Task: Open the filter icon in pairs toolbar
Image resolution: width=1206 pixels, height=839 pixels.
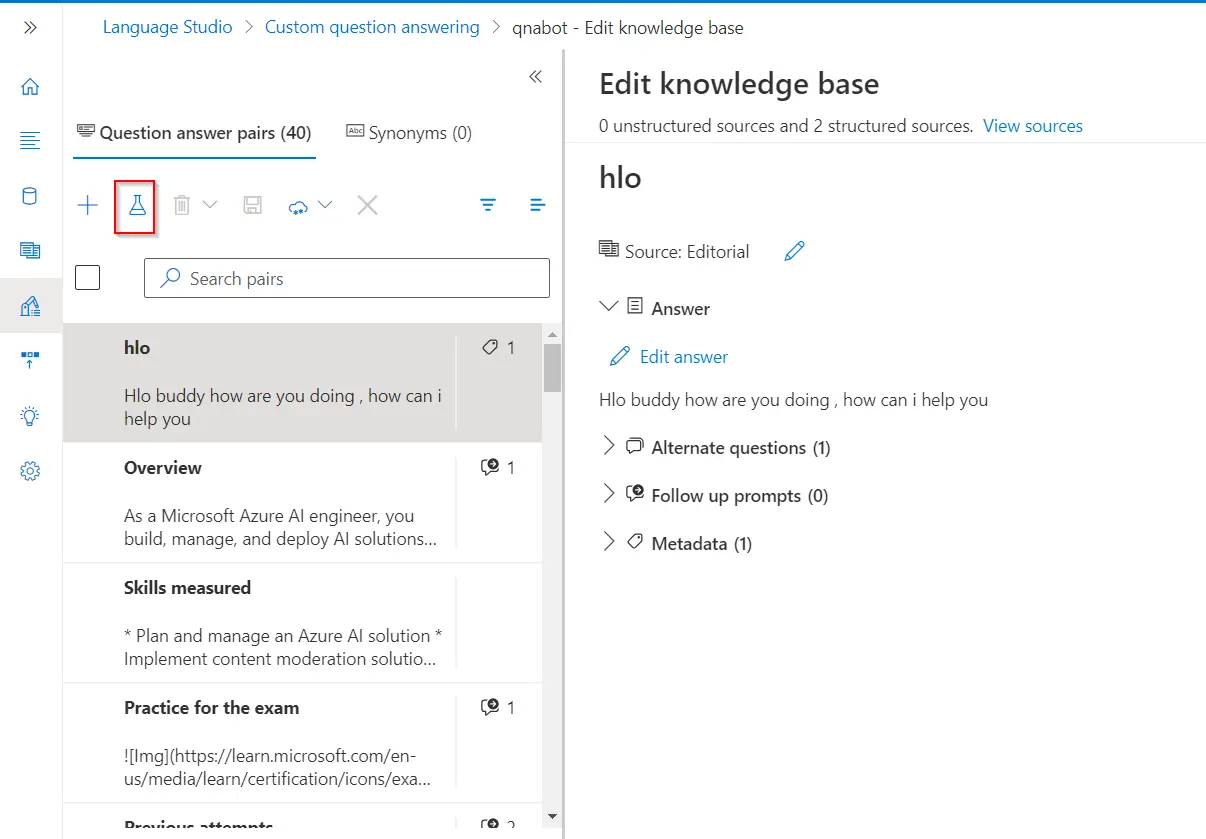Action: (488, 206)
